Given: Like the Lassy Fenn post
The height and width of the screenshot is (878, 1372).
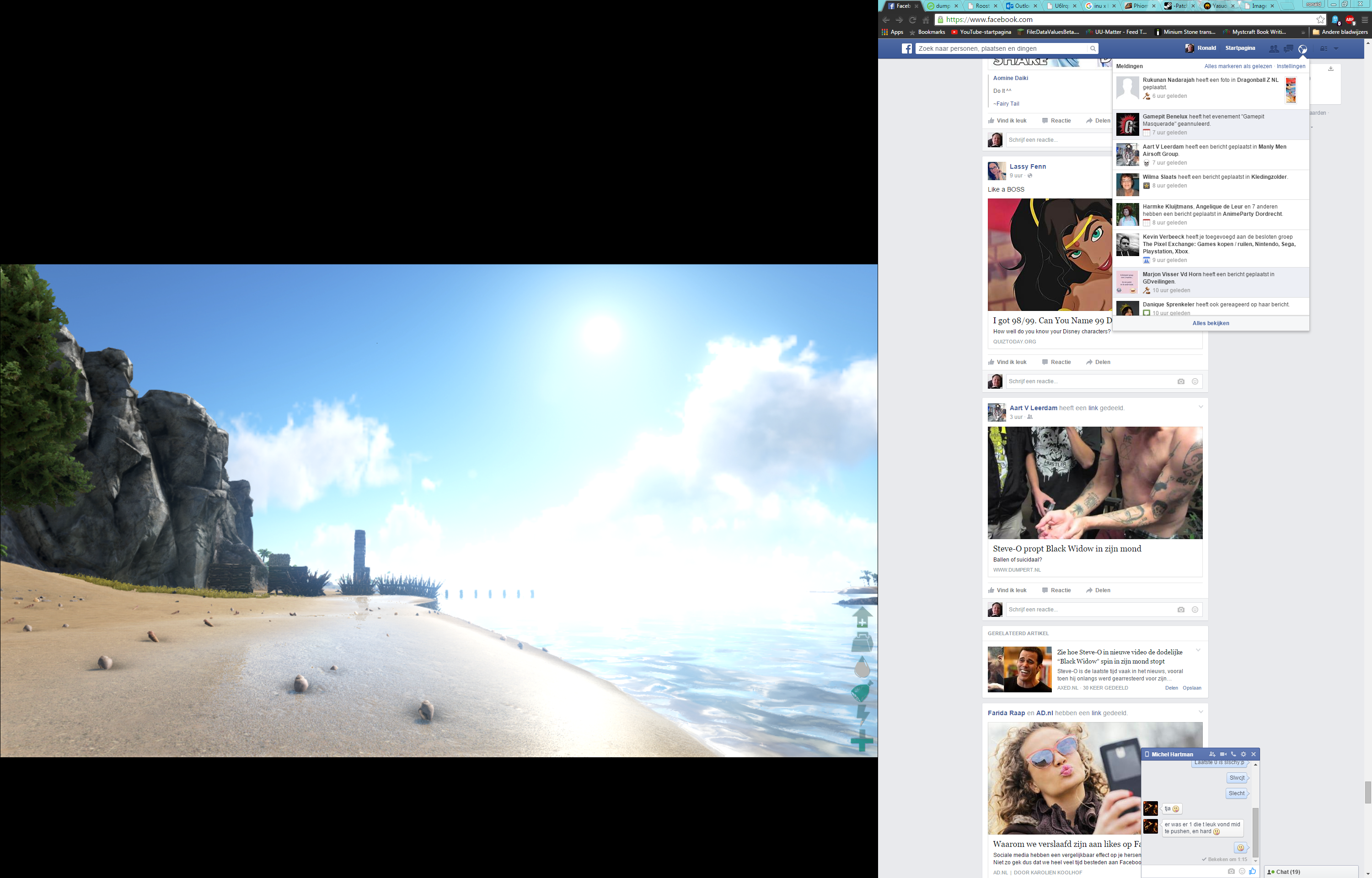Looking at the screenshot, I should [x=1008, y=362].
